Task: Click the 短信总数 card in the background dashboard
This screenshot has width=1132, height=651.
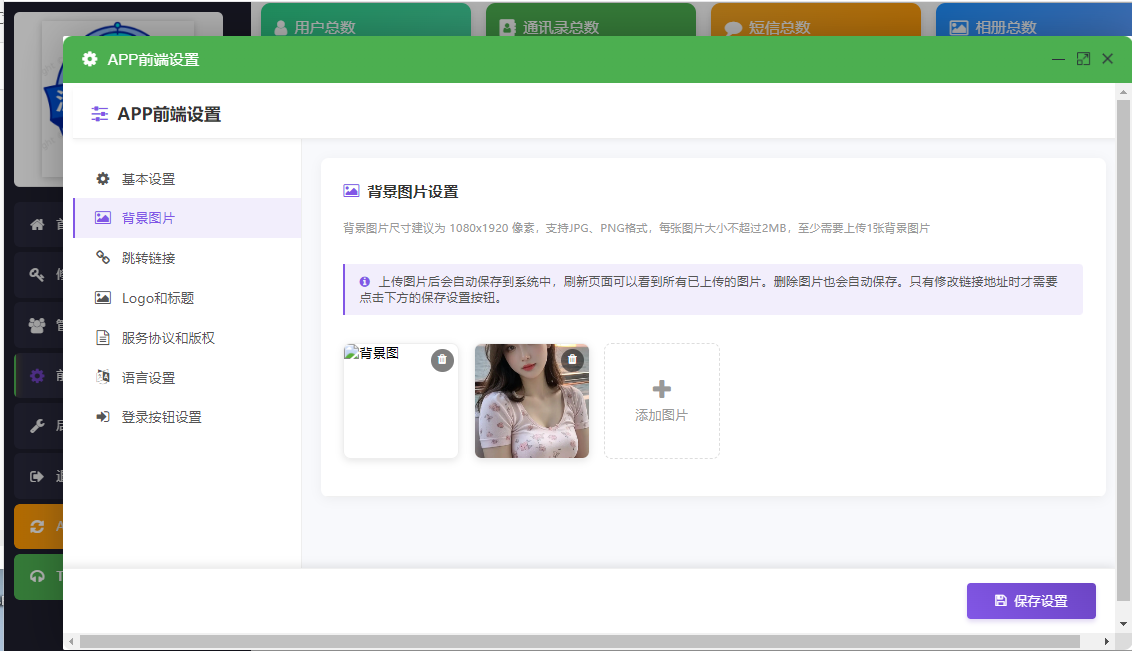Action: tap(816, 19)
